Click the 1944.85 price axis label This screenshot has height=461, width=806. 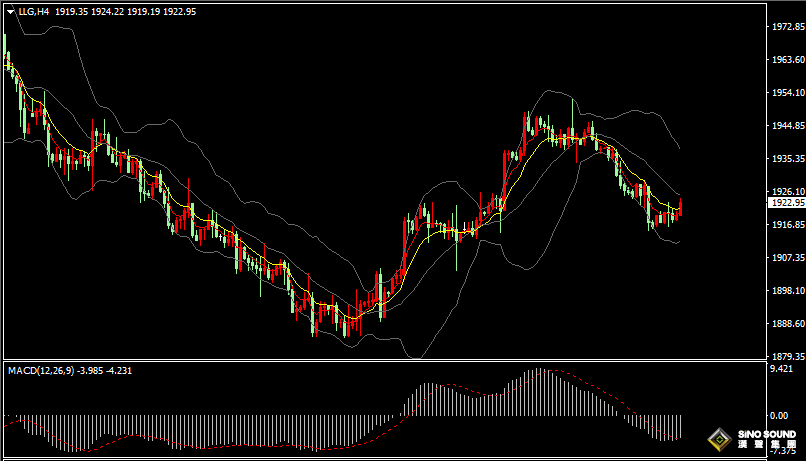click(x=786, y=126)
